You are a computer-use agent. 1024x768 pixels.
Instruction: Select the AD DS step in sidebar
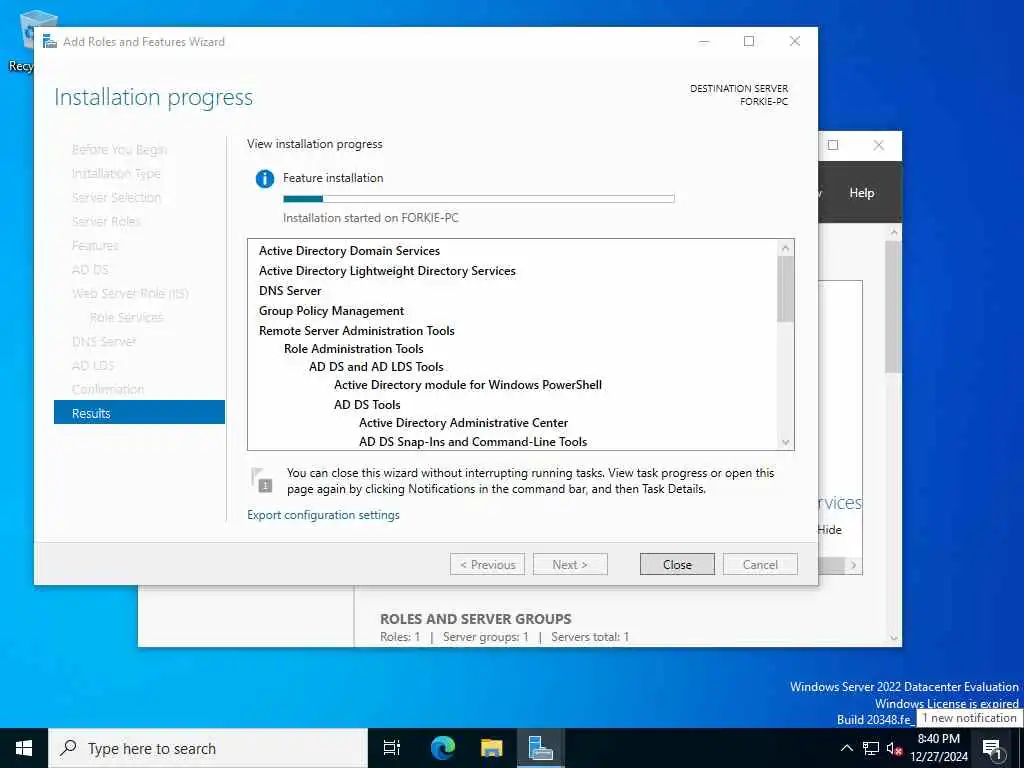click(90, 270)
